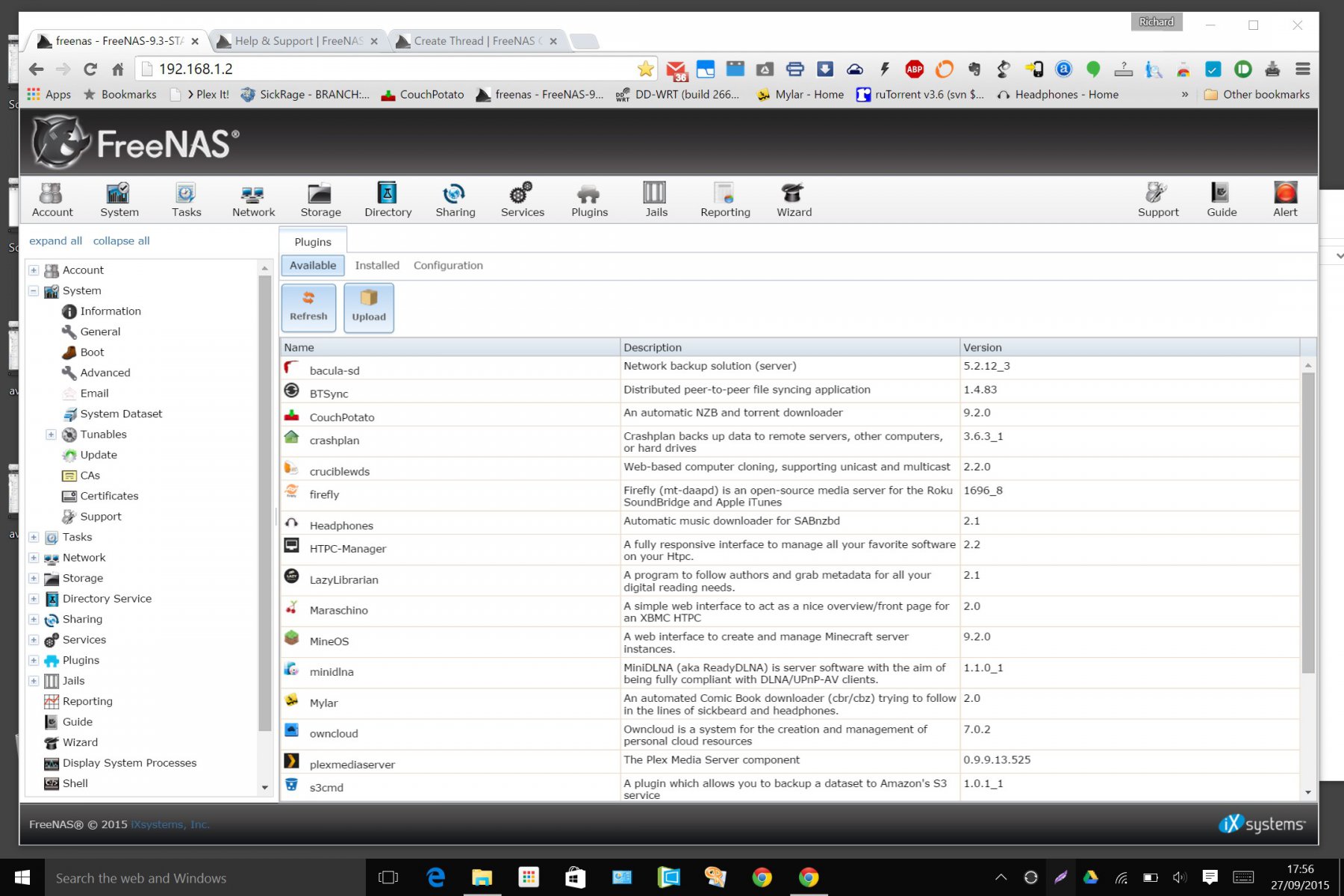1344x896 pixels.
Task: Click the Gmail extension icon
Action: click(x=676, y=70)
